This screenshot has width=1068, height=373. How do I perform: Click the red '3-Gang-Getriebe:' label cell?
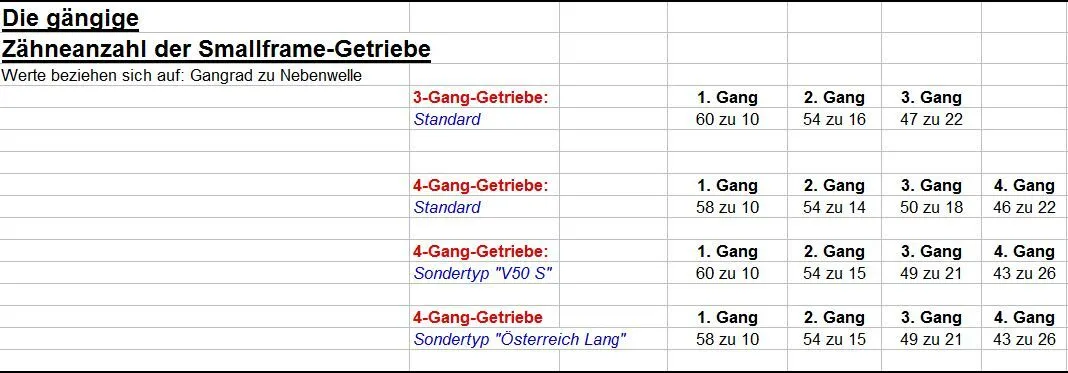click(x=481, y=97)
